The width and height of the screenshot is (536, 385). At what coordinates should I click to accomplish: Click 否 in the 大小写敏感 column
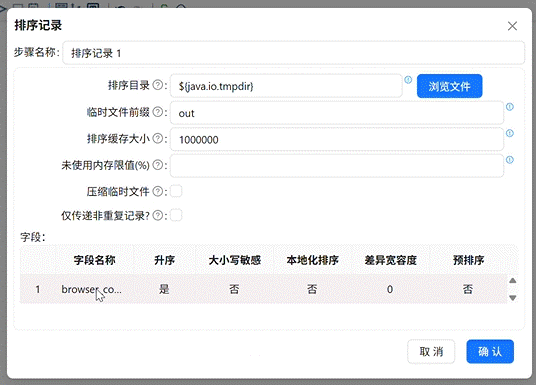click(234, 289)
